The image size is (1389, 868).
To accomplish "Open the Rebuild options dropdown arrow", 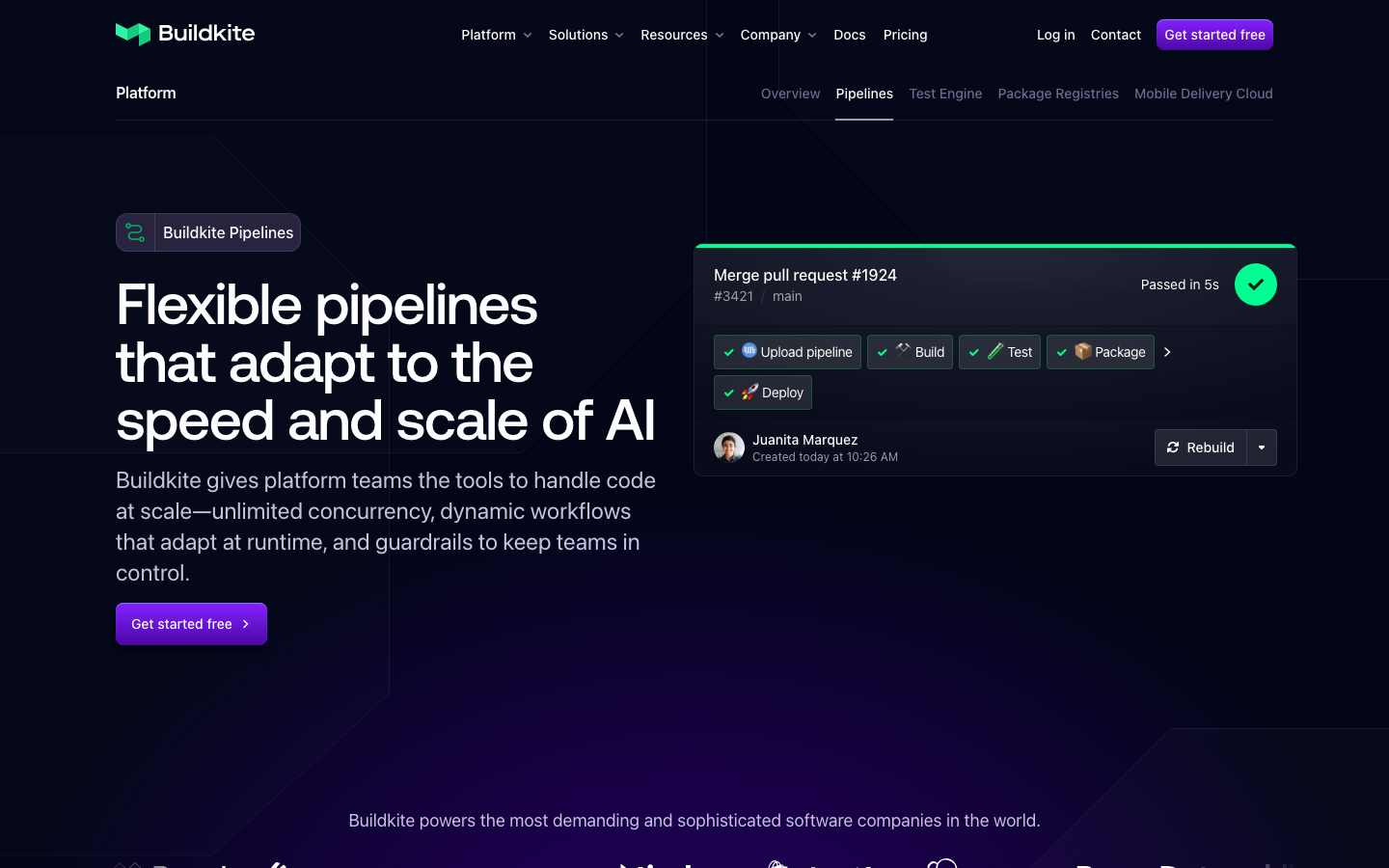I will tap(1262, 448).
